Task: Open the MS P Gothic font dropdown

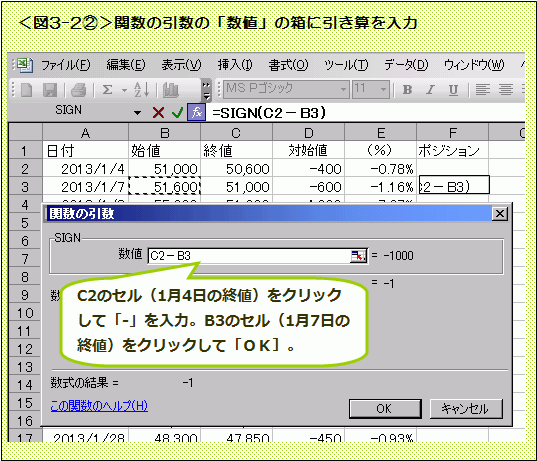Action: pyautogui.click(x=343, y=90)
